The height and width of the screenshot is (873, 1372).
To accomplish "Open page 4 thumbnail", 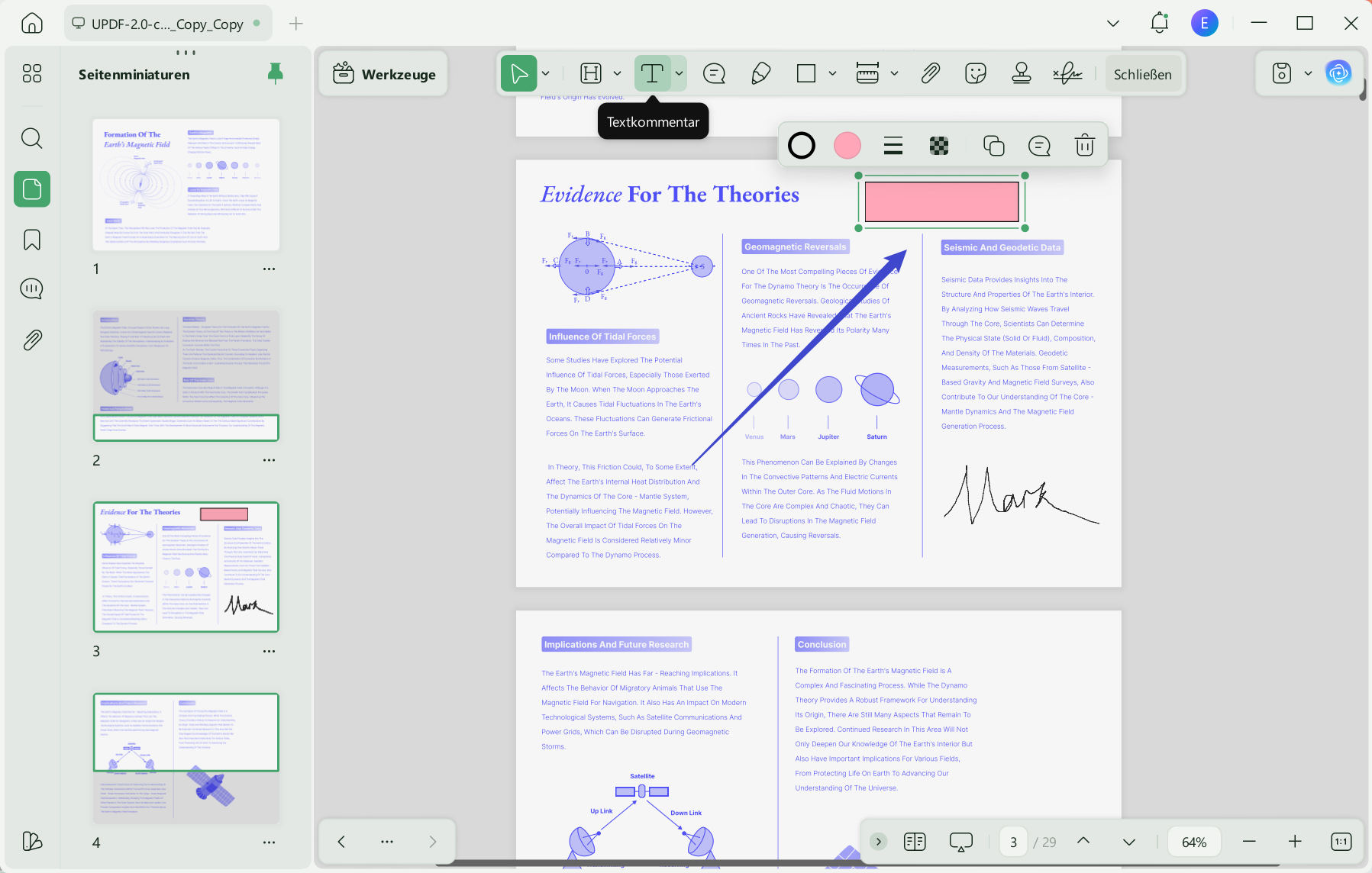I will (x=186, y=759).
